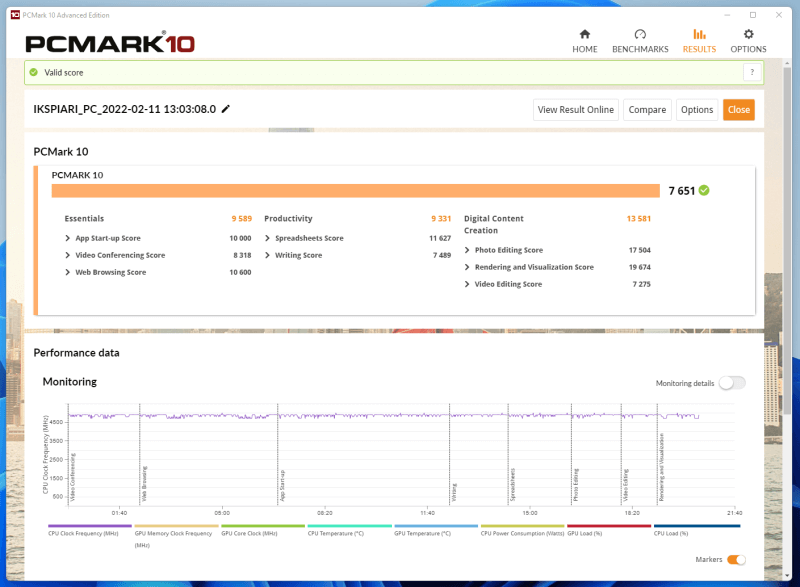800x587 pixels.
Task: Select the Results bar chart icon
Action: [699, 34]
